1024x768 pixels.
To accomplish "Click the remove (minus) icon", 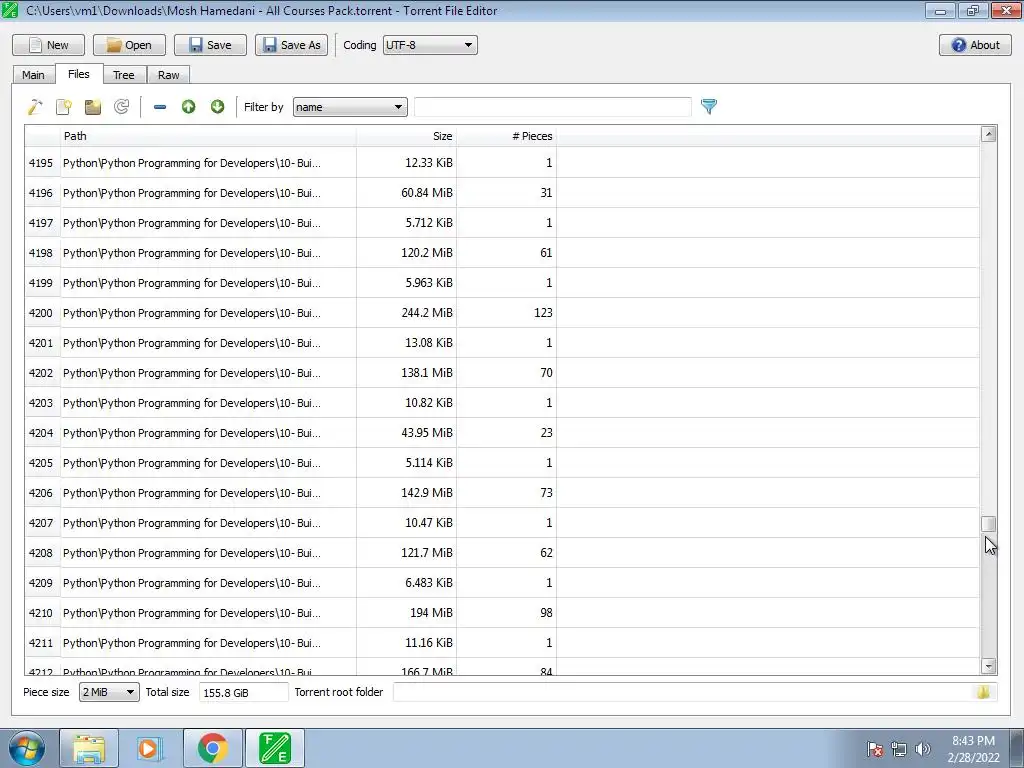I will point(159,106).
